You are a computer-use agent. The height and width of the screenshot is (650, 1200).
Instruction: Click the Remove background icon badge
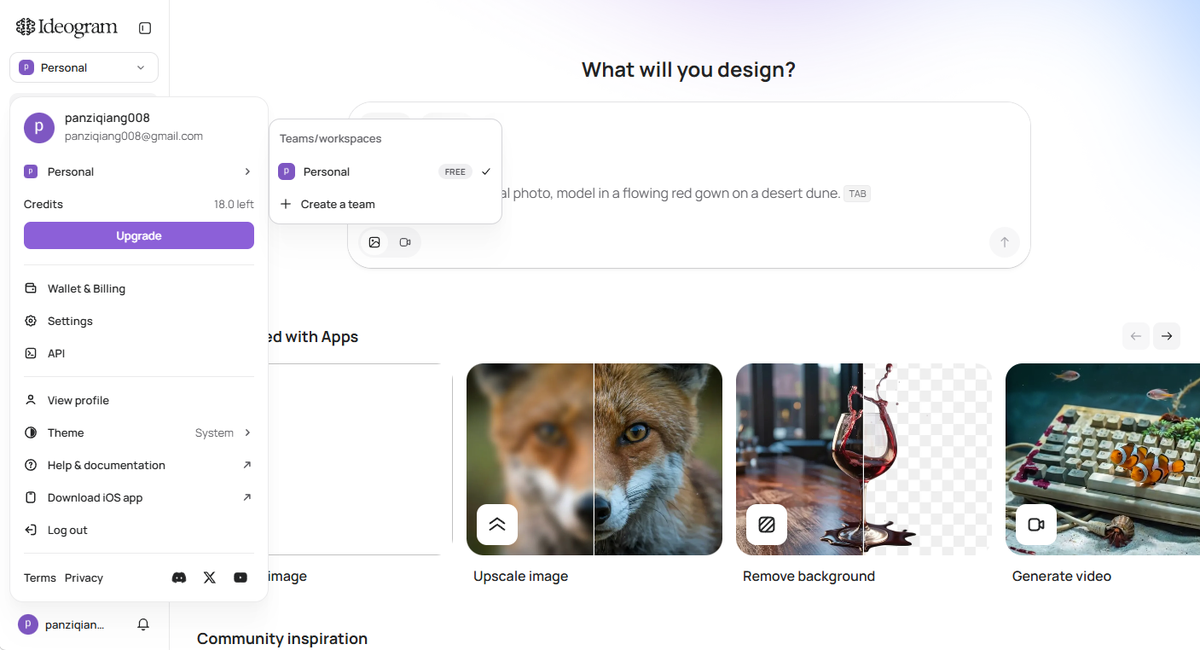(x=767, y=524)
